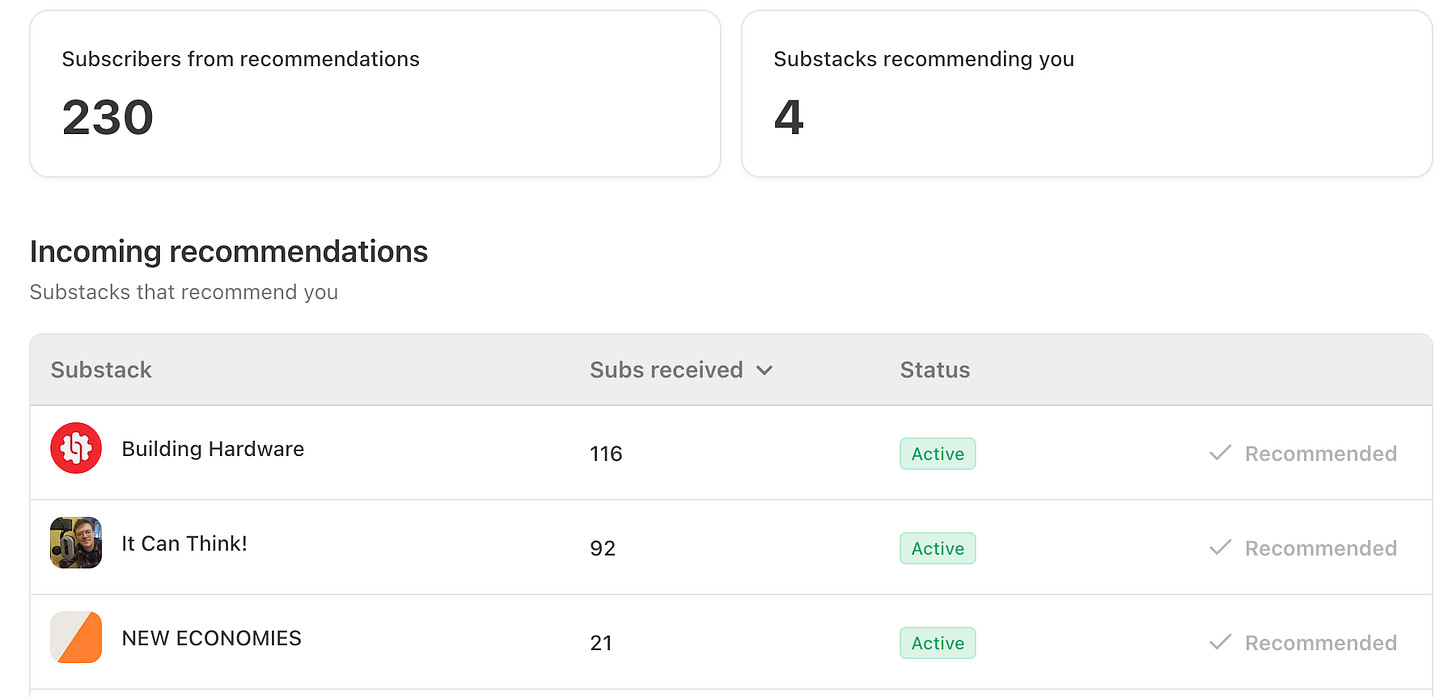The width and height of the screenshot is (1456, 697).
Task: Click checkmark icon in Building Hardware row
Action: click(x=1220, y=453)
